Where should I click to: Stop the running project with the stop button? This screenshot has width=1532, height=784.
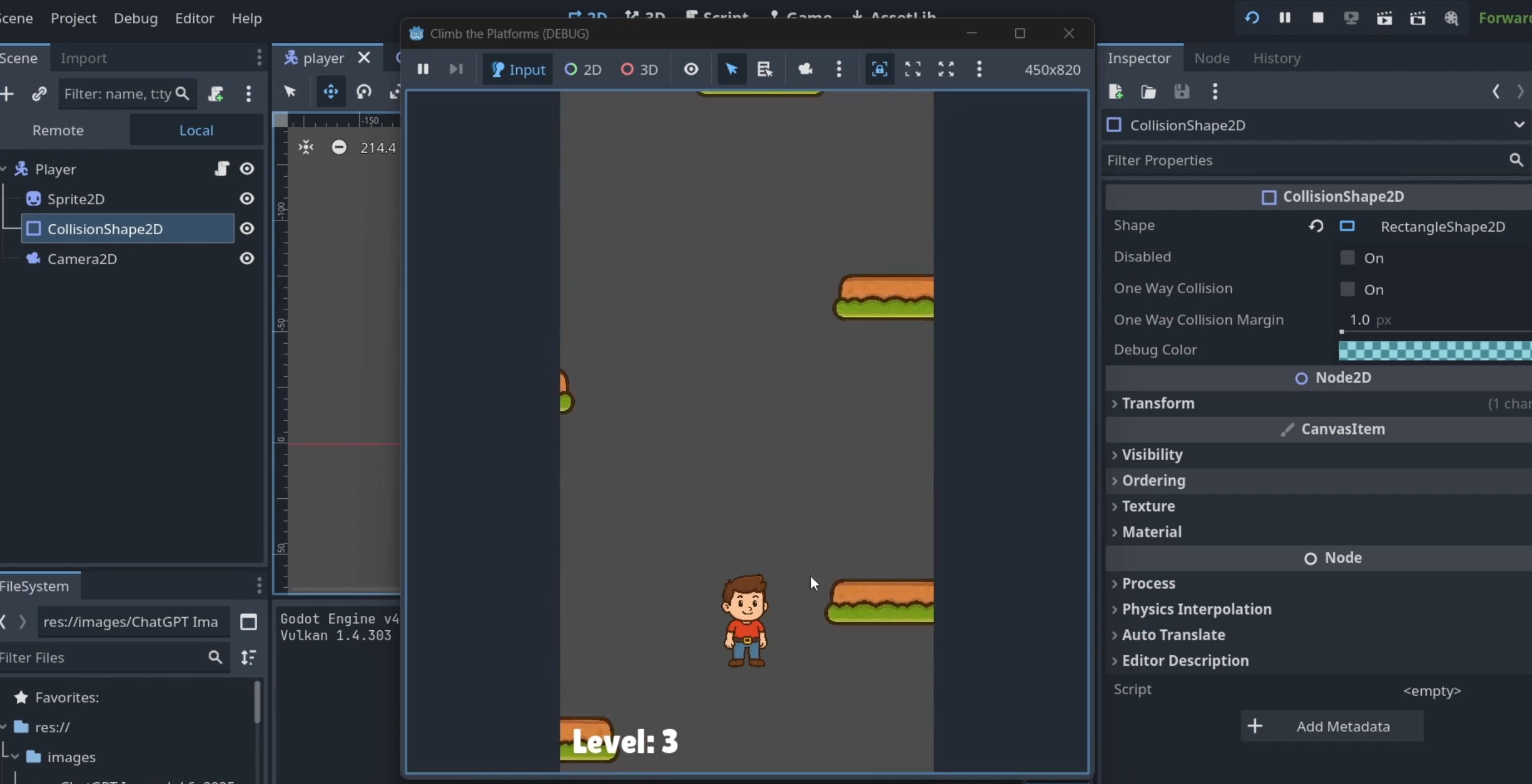pyautogui.click(x=1317, y=18)
